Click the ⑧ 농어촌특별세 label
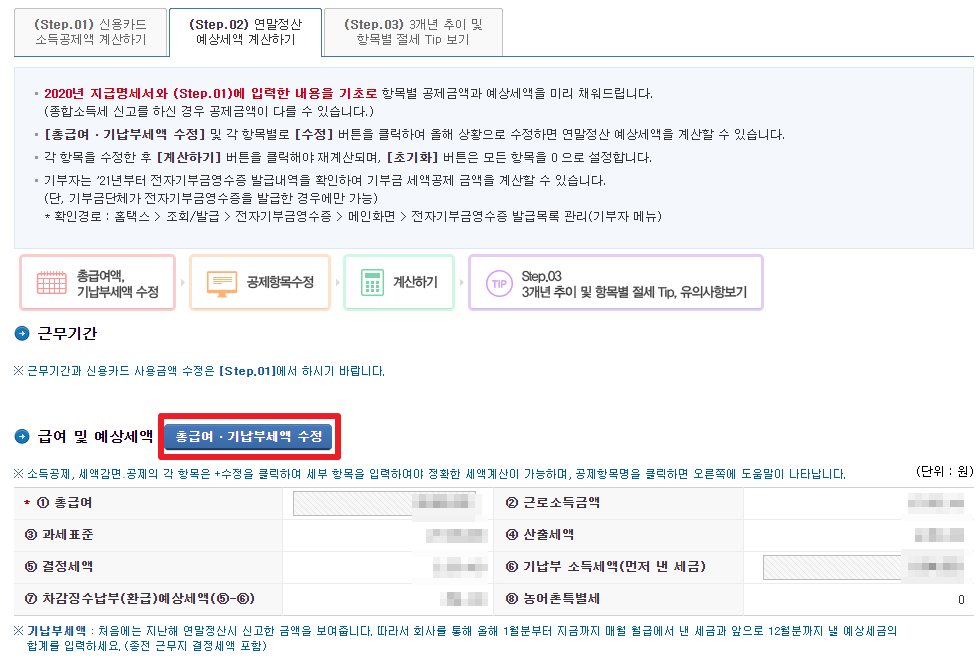This screenshot has height=661, width=978. 553,599
